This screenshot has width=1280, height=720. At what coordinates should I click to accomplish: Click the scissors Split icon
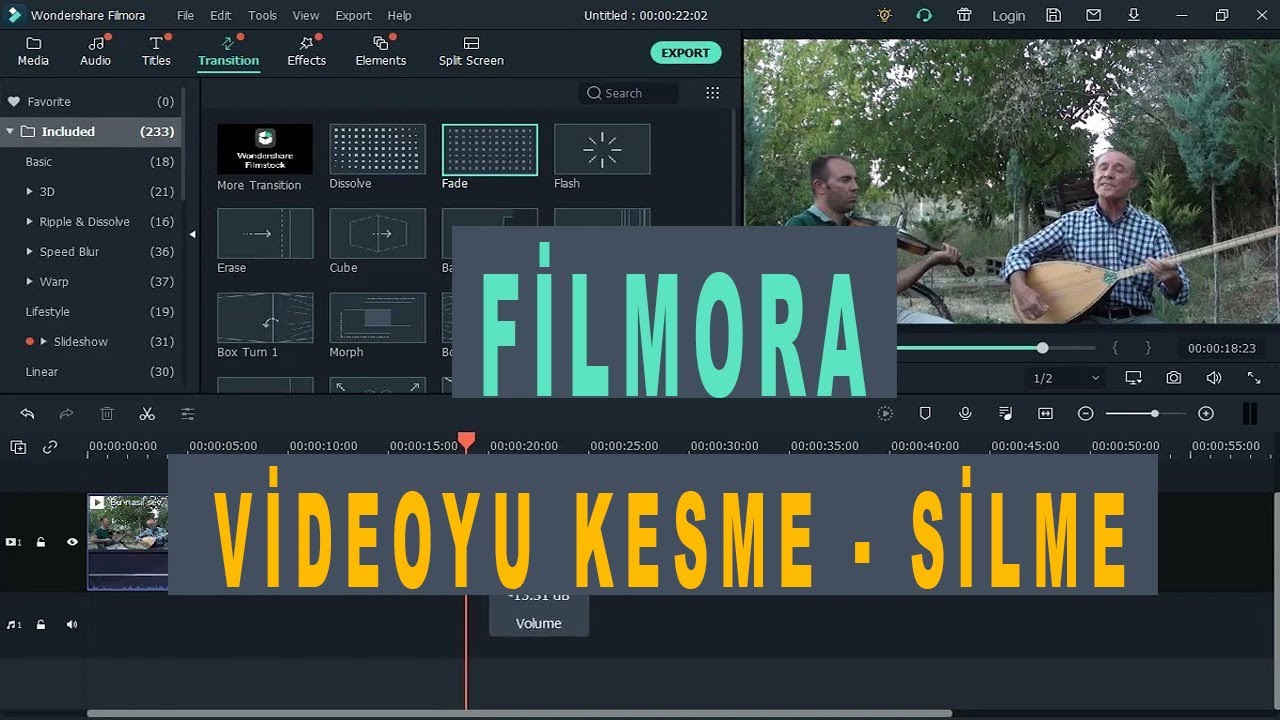(147, 413)
